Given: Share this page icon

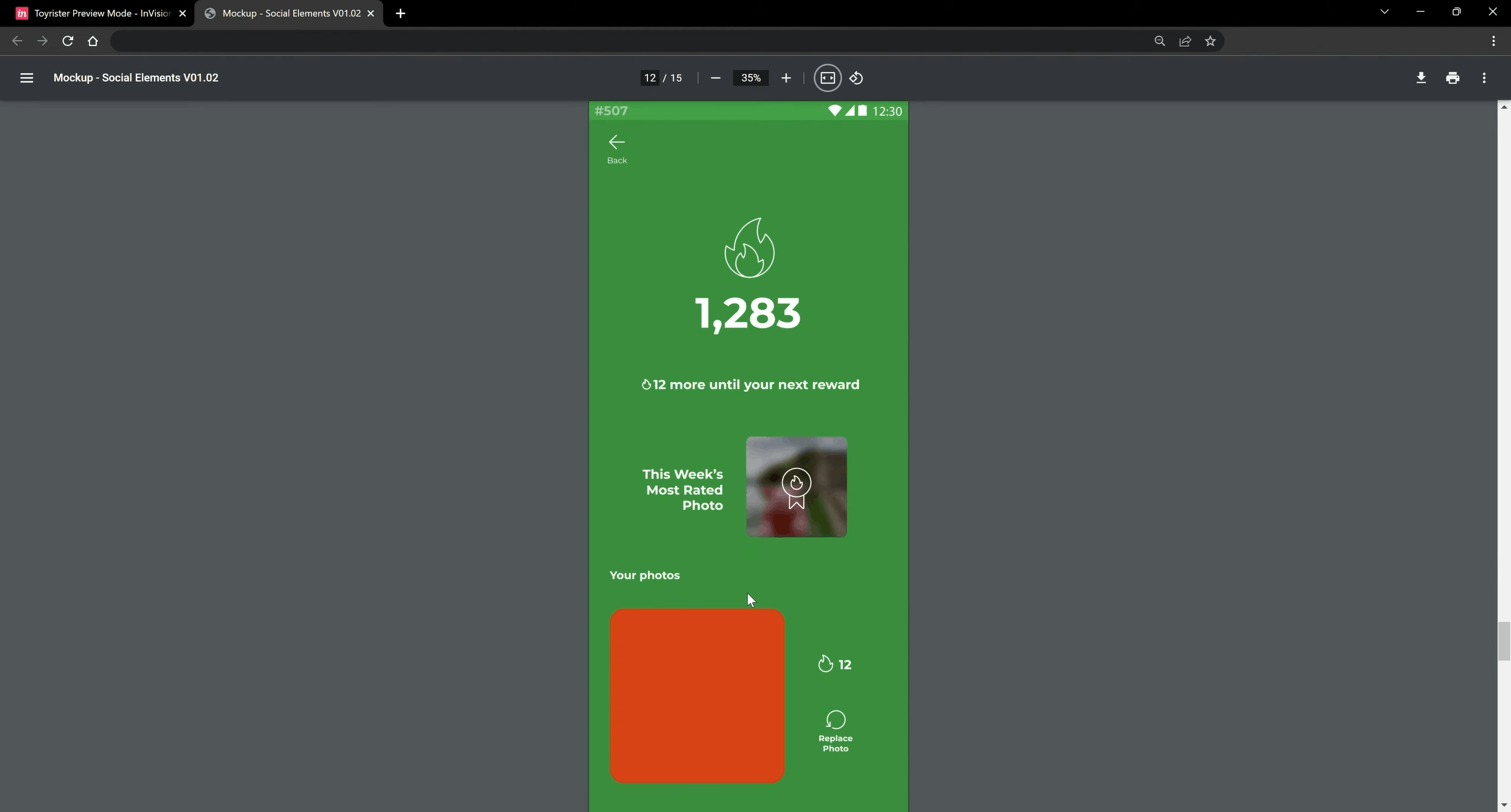Looking at the screenshot, I should [1185, 41].
